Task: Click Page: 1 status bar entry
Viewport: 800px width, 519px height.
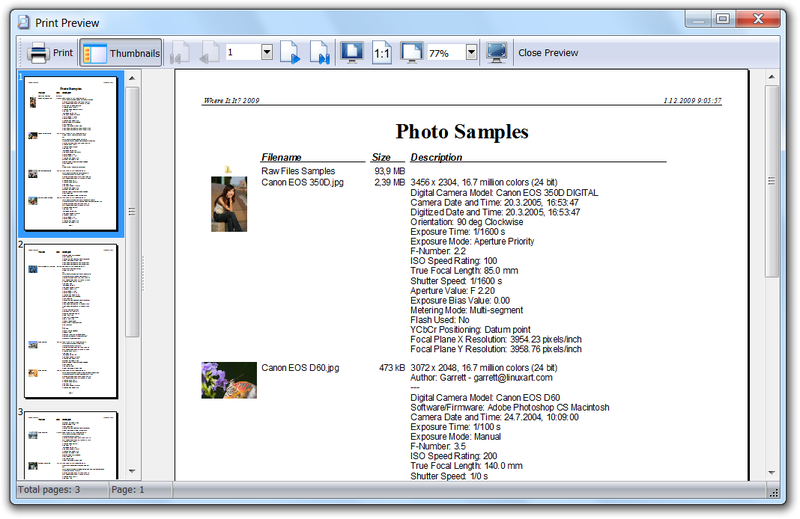Action: click(x=128, y=490)
